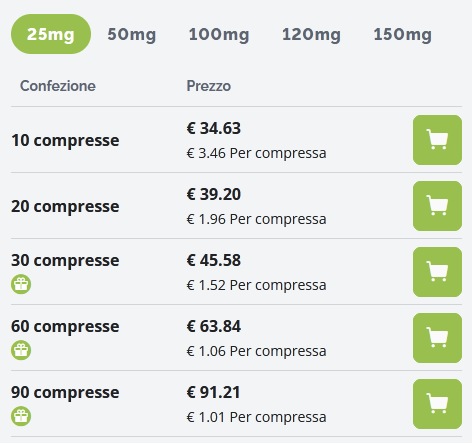The image size is (472, 443).
Task: Click gift icon under 90 compresse
Action: pos(21,416)
